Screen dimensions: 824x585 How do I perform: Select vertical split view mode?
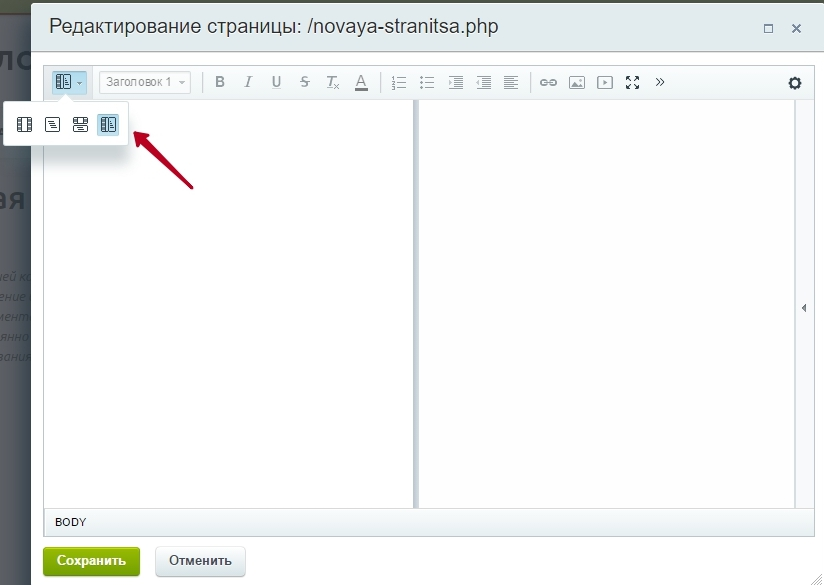(108, 125)
